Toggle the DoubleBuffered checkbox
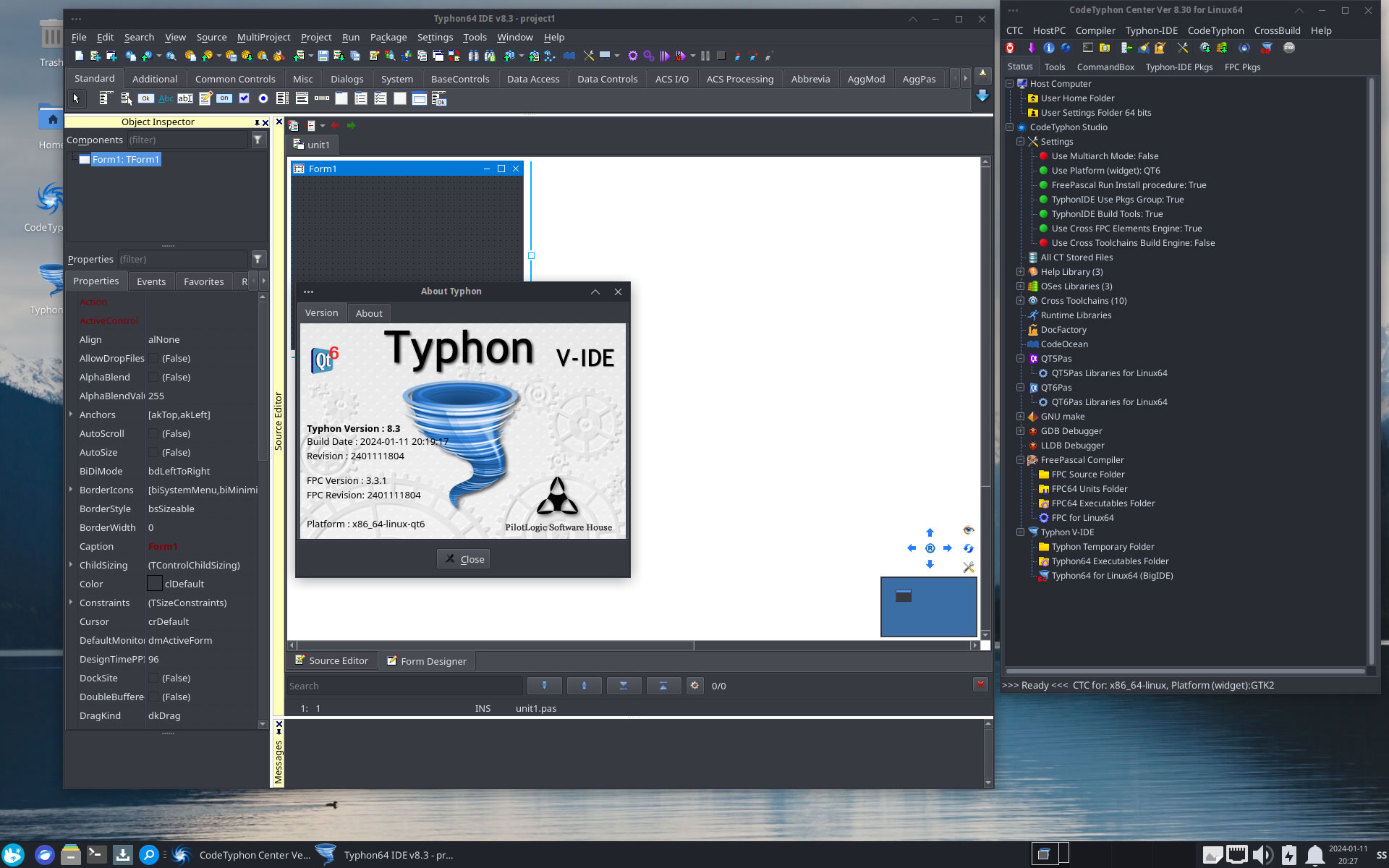This screenshot has width=1389, height=868. [x=153, y=697]
